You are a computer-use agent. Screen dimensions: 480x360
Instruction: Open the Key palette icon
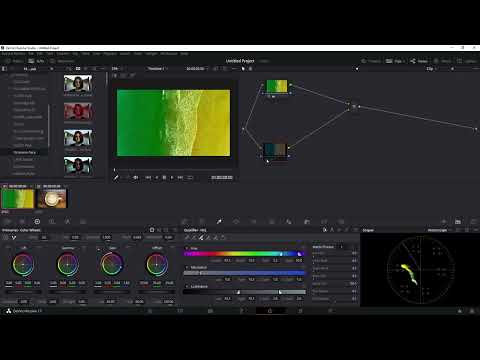pos(307,221)
